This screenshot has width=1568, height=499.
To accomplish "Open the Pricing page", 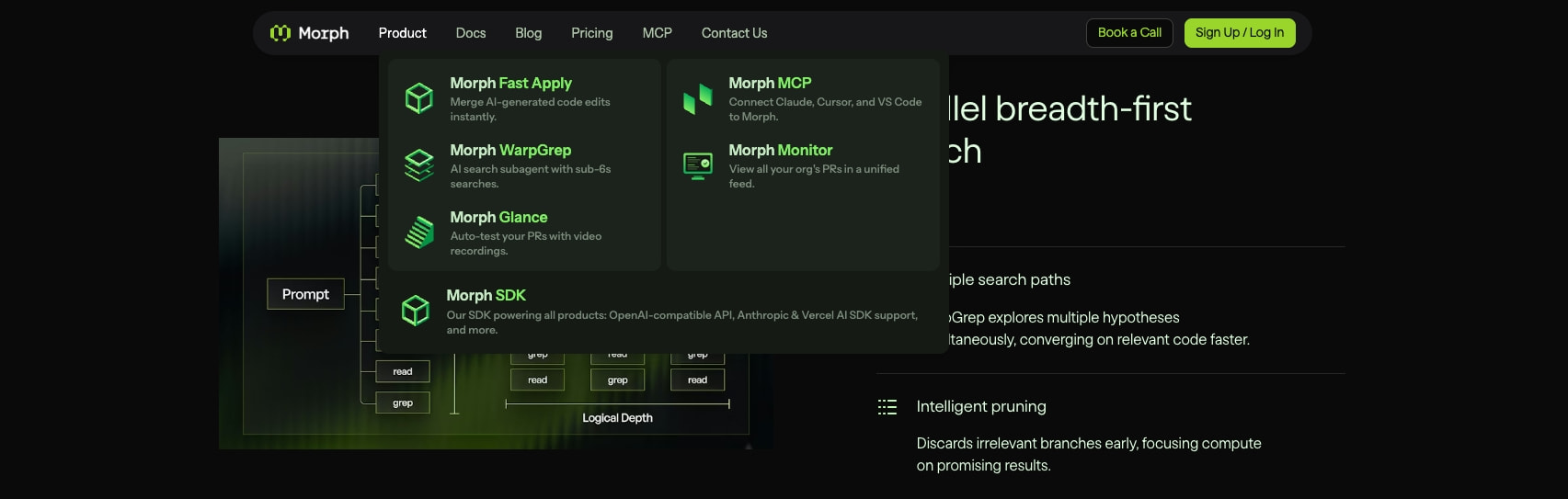I will click(592, 33).
